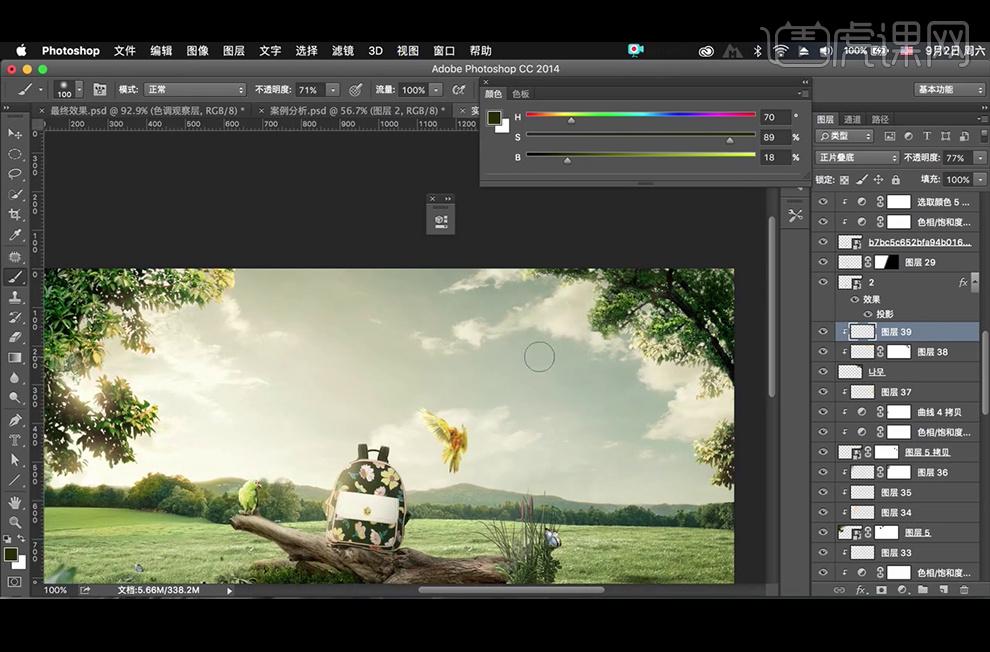Click the S saturation slider
This screenshot has width=990, height=652.
coord(641,136)
